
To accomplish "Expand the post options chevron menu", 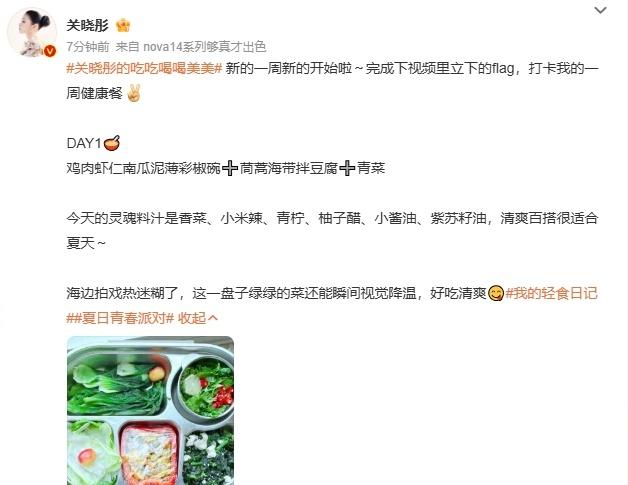I will click(600, 10).
